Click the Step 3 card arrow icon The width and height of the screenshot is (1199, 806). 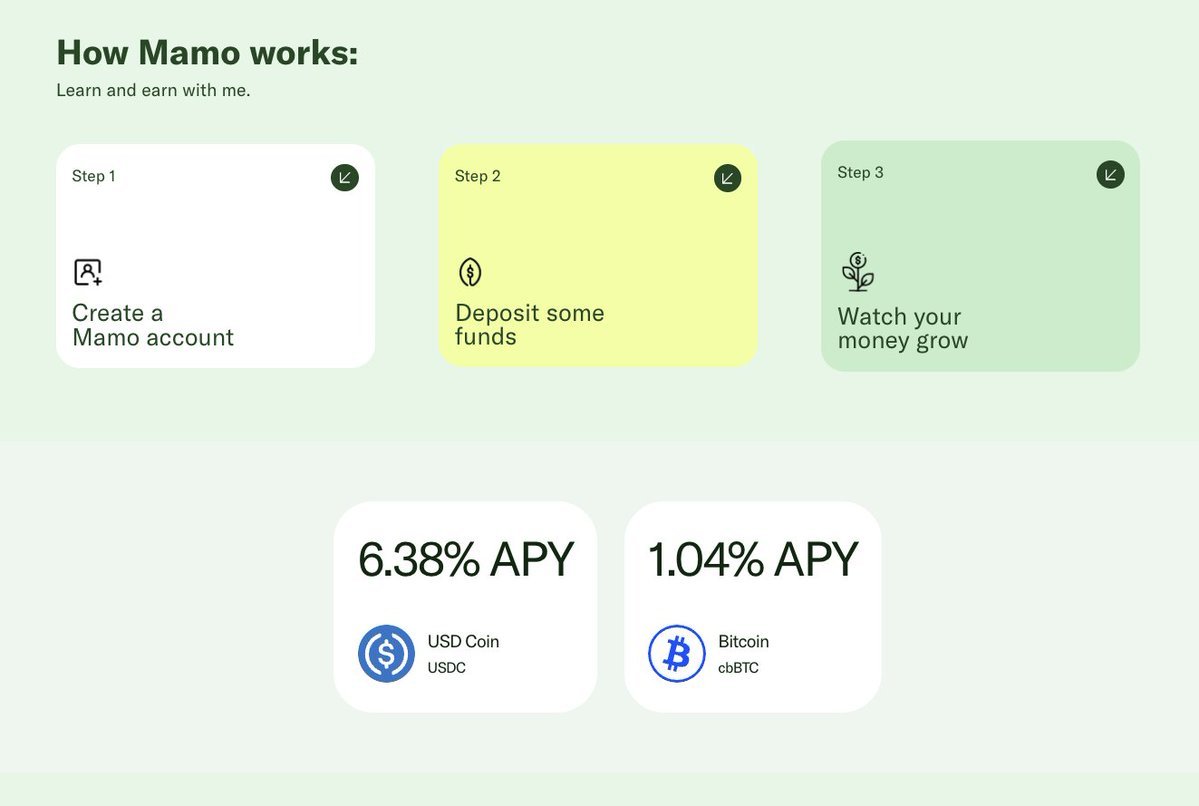click(x=1110, y=174)
